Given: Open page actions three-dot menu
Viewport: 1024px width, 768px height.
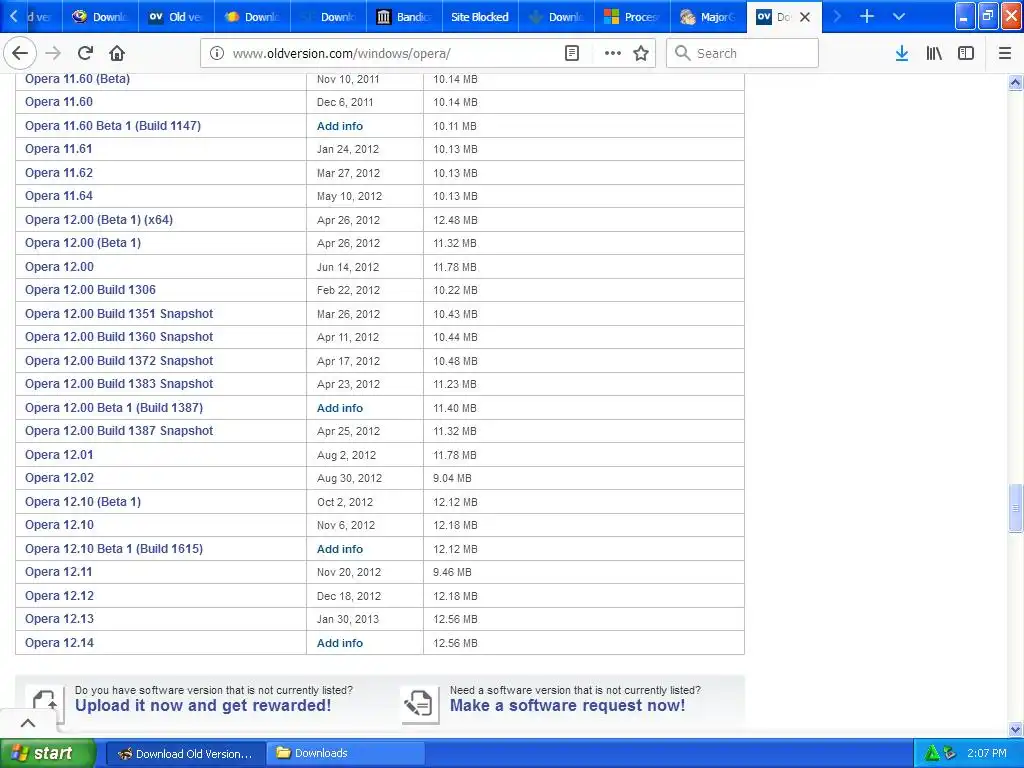Looking at the screenshot, I should (613, 54).
